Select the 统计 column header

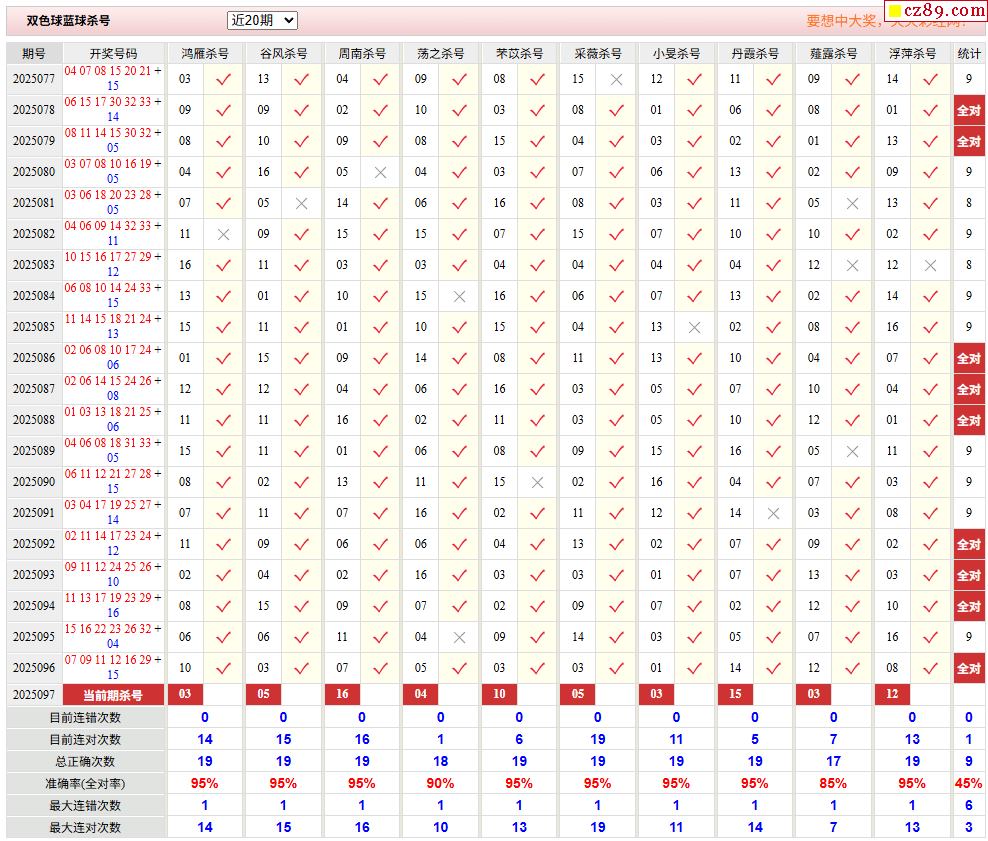coord(968,54)
